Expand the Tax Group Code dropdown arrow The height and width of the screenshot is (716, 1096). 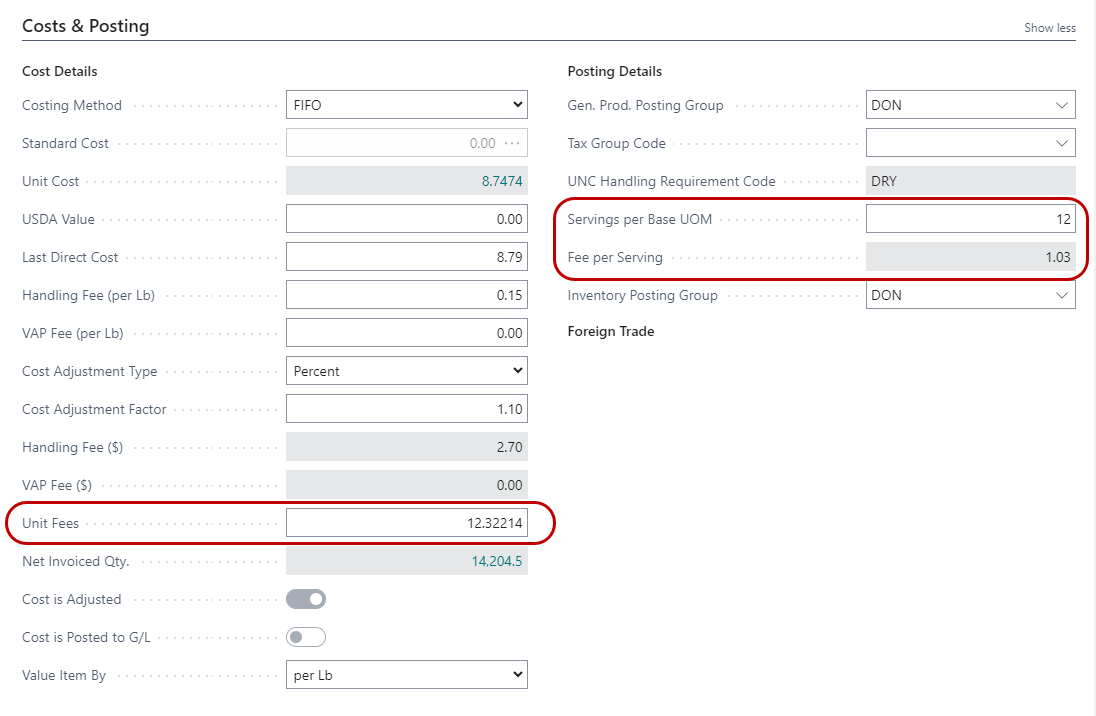(x=1061, y=143)
